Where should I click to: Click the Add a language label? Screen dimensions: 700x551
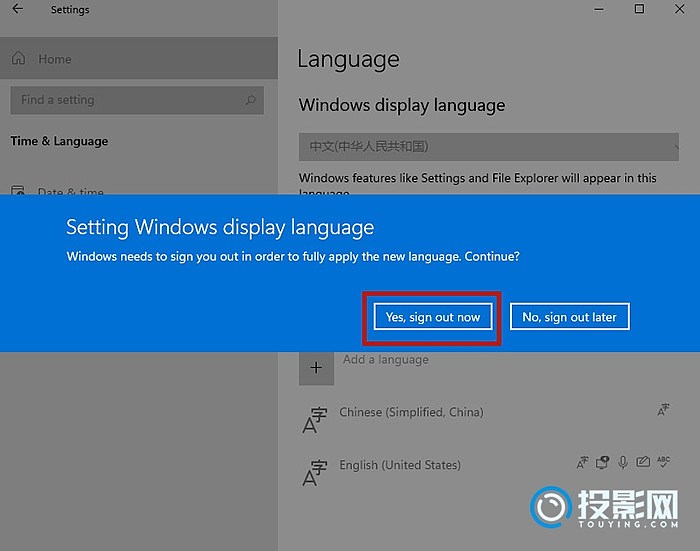tap(386, 359)
